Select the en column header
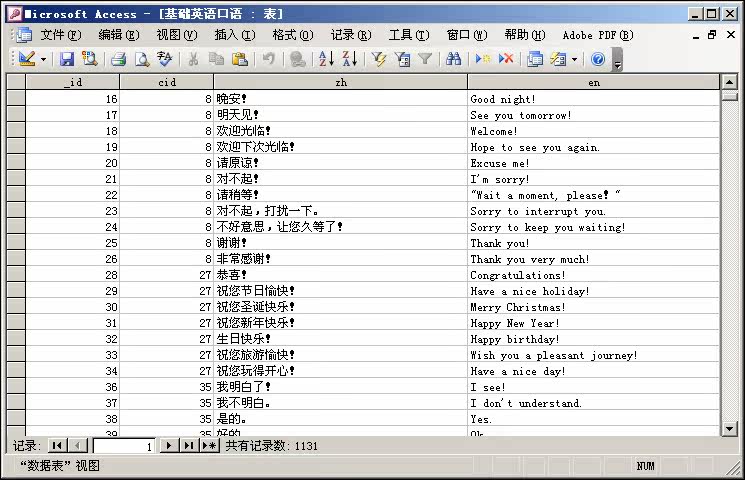This screenshot has width=745, height=480. pyautogui.click(x=594, y=82)
